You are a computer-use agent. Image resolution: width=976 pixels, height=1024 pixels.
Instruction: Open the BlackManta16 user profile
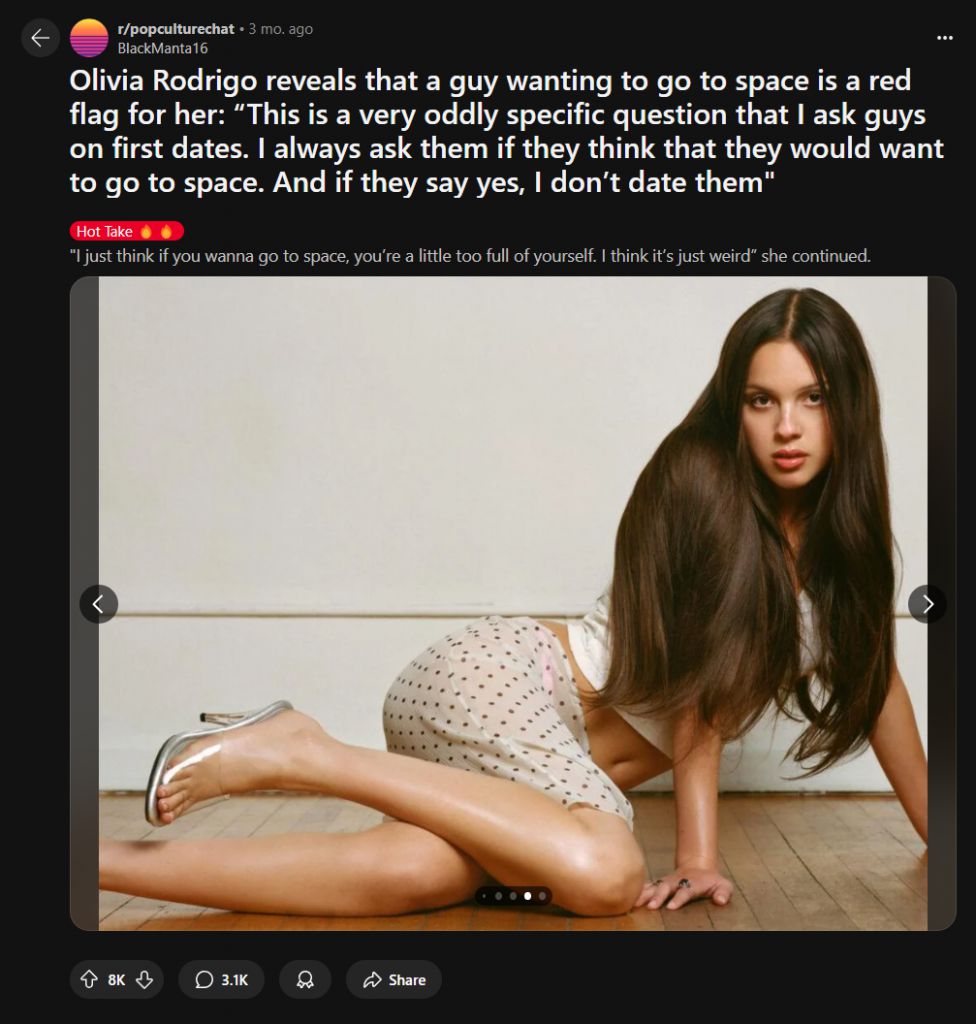162,48
